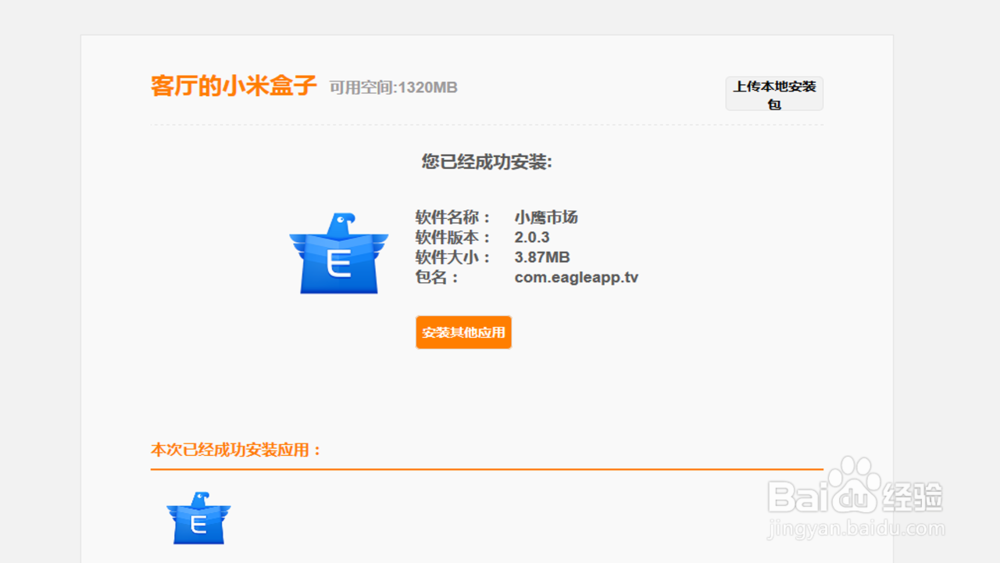The image size is (1000, 563).
Task: Click the 客厅的小米盒子 device title
Action: click(x=233, y=86)
